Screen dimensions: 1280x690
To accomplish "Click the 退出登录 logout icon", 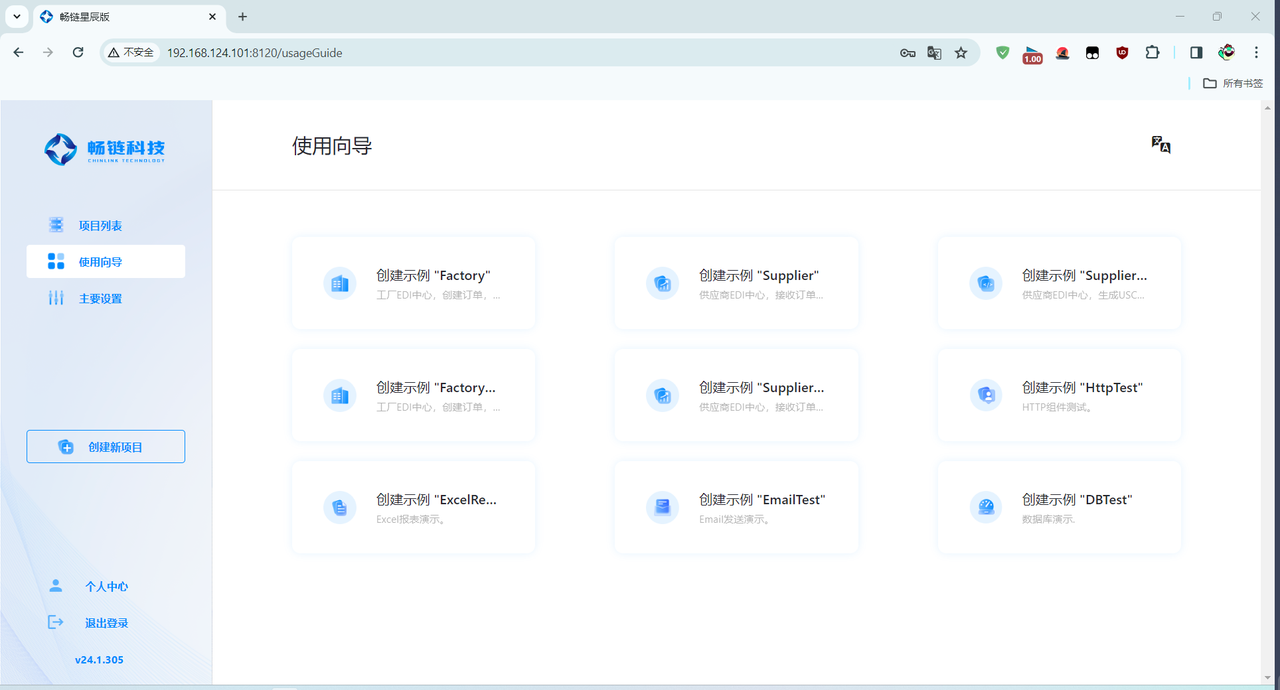I will (x=56, y=622).
